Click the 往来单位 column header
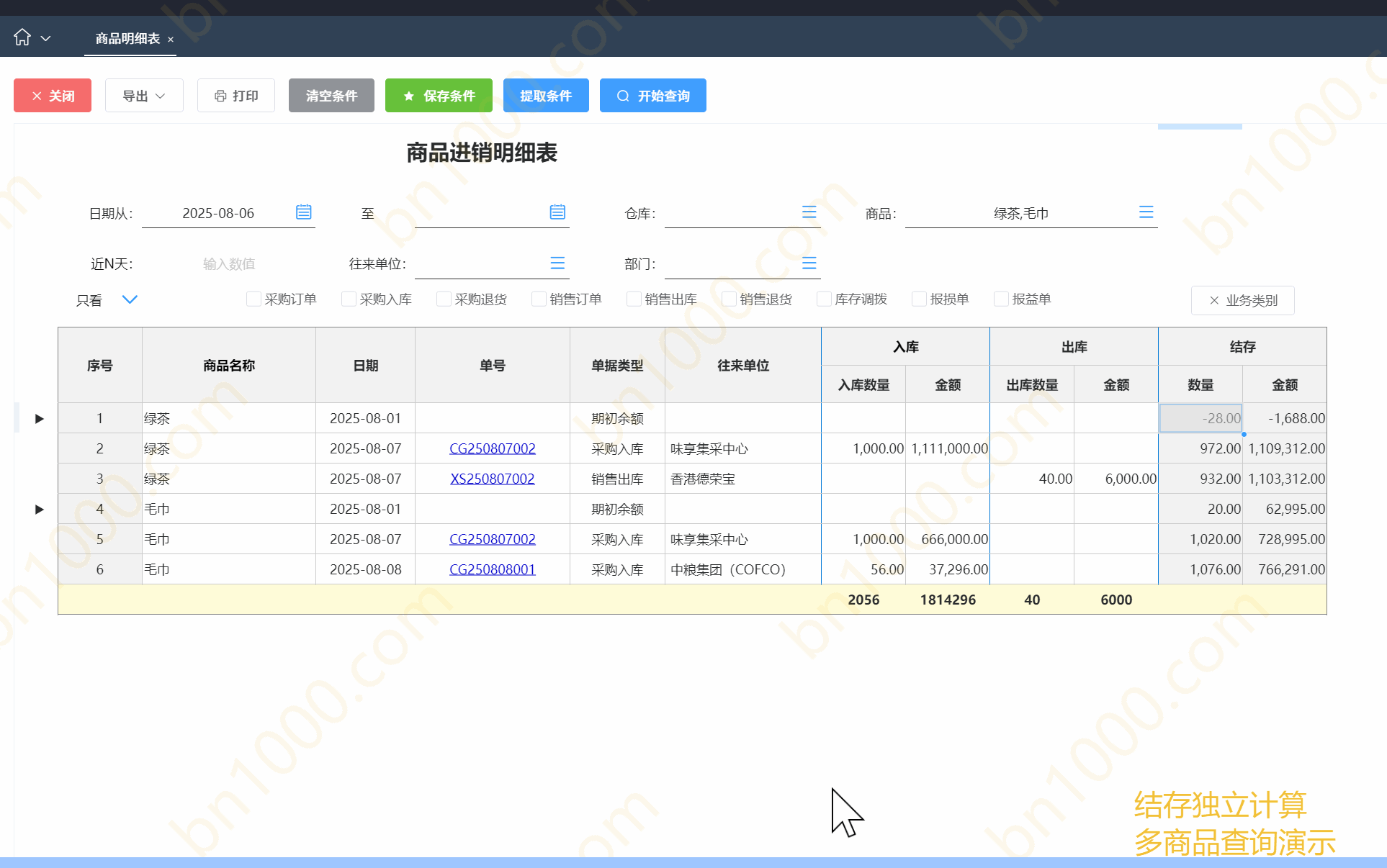Screen dimensions: 1387x868 click(743, 365)
